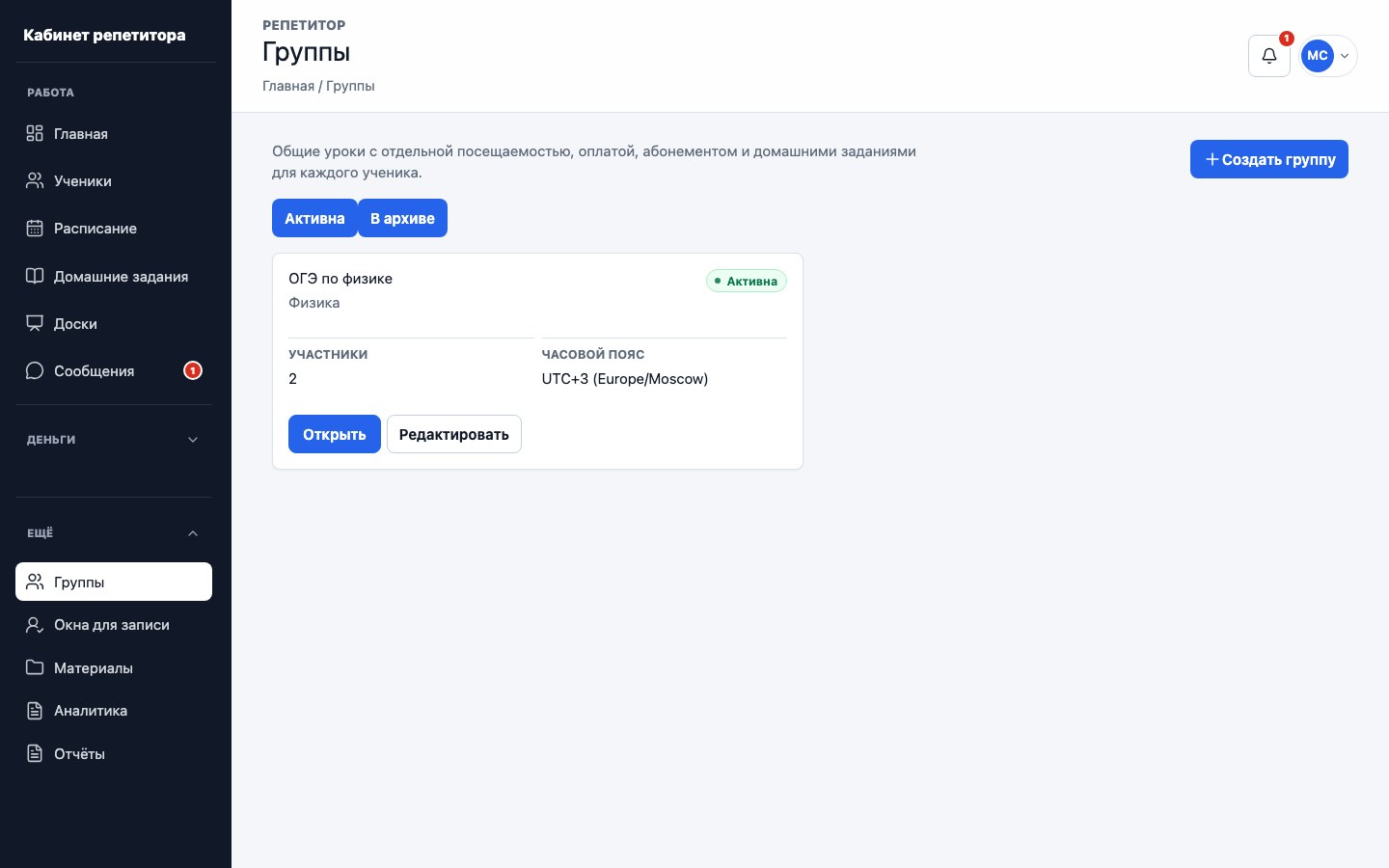Click the Группы icon in sidebar
The height and width of the screenshot is (868, 1389).
pos(35,582)
